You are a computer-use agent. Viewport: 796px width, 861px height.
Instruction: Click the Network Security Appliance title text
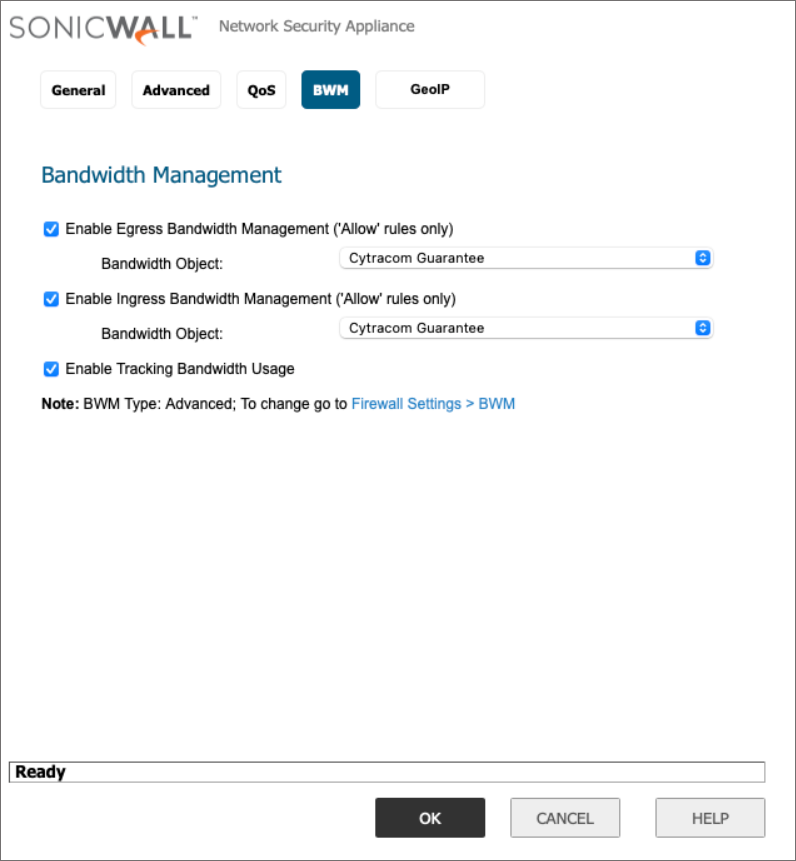tap(316, 26)
